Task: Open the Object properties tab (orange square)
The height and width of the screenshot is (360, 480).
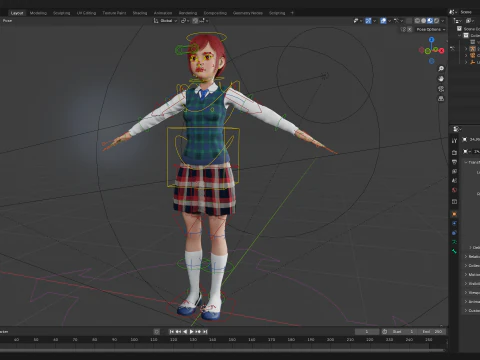Action: (454, 214)
